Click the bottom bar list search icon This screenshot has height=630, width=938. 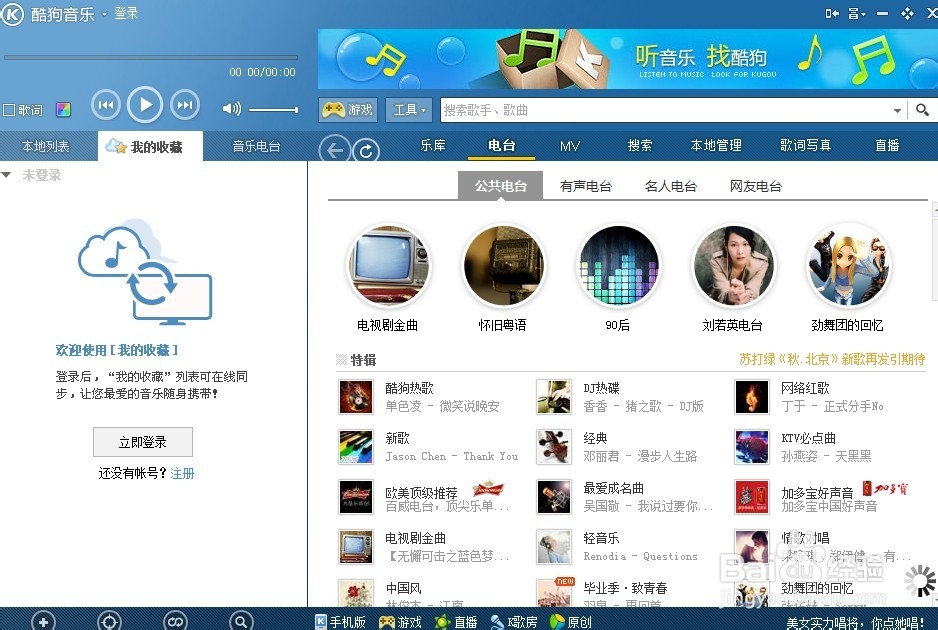(x=240, y=622)
